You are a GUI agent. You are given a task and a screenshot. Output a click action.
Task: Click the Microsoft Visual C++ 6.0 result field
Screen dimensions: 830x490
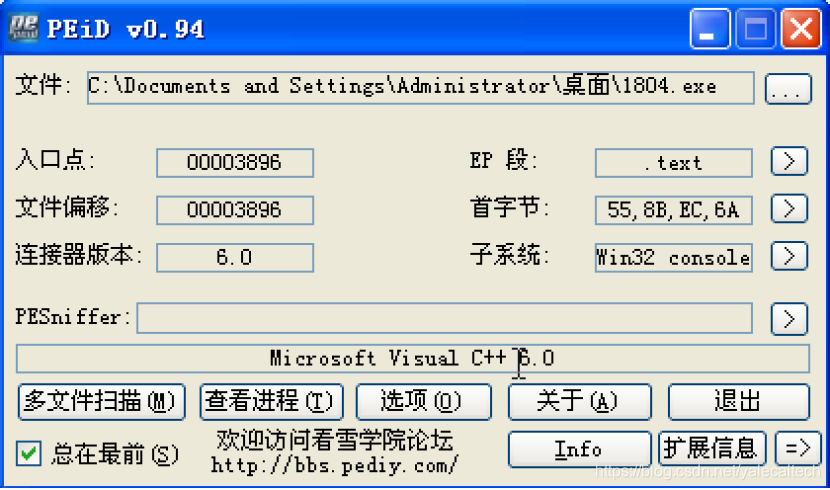point(413,359)
